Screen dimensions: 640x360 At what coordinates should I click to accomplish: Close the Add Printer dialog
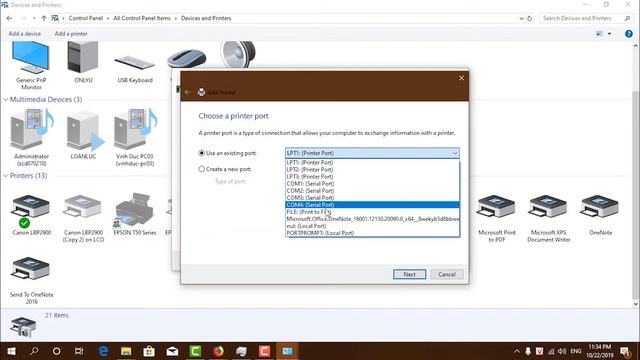[x=461, y=78]
